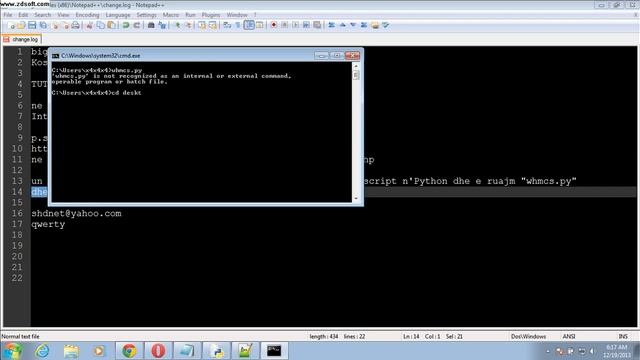Screen dimensions: 640x360
Task: Print the document using the Print icon
Action: point(76,25)
